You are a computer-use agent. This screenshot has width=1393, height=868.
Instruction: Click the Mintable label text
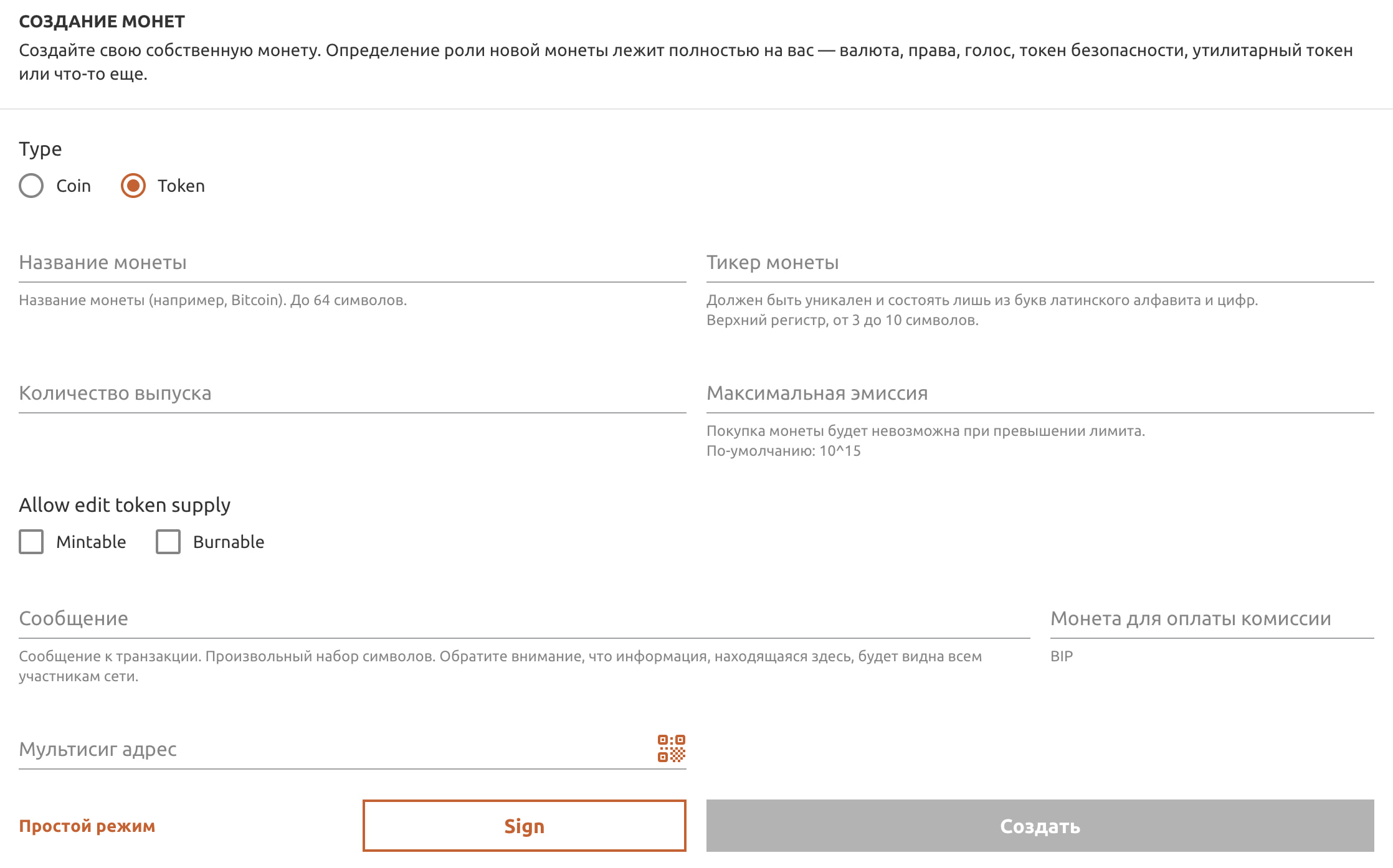[x=91, y=542]
